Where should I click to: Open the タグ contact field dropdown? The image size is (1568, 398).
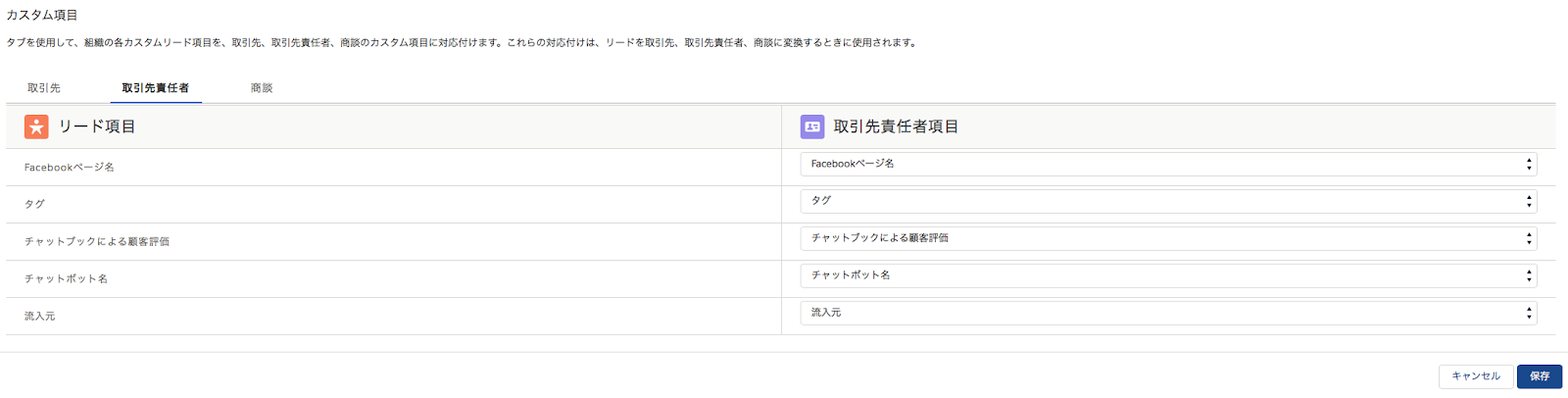coord(1167,201)
